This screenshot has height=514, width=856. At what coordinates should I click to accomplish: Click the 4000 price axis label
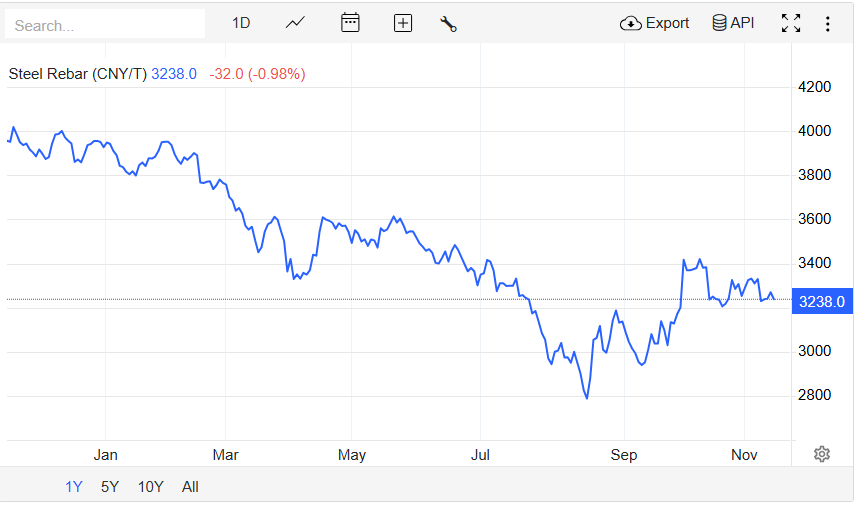(x=814, y=131)
